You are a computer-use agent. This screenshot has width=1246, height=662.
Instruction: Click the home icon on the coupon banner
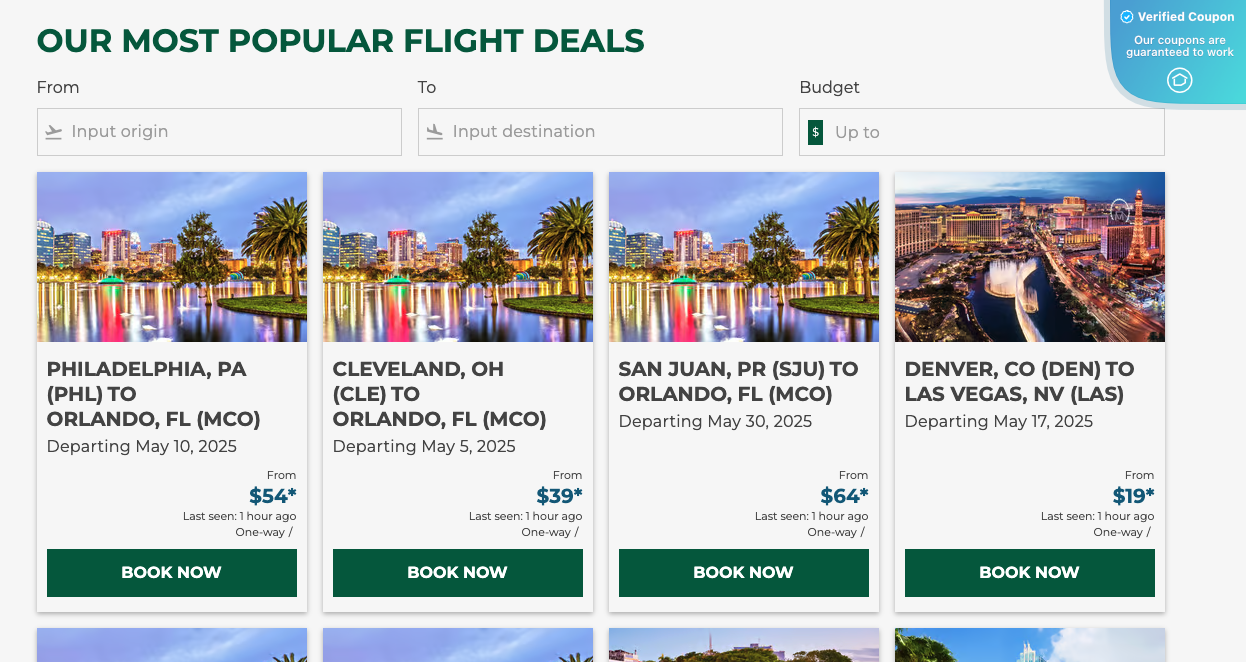(1179, 78)
